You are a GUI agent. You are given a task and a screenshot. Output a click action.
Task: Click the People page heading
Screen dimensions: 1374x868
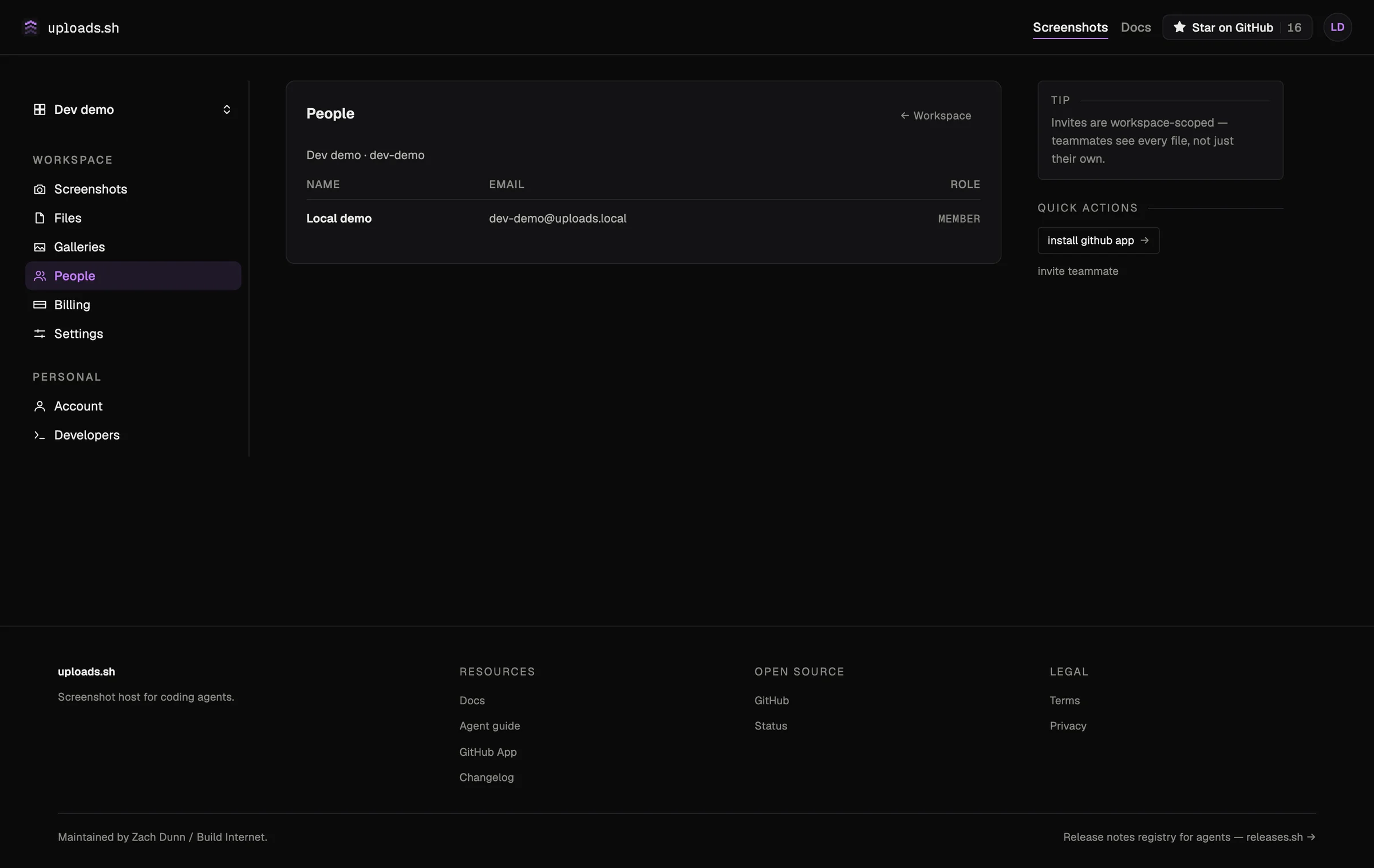coord(330,113)
